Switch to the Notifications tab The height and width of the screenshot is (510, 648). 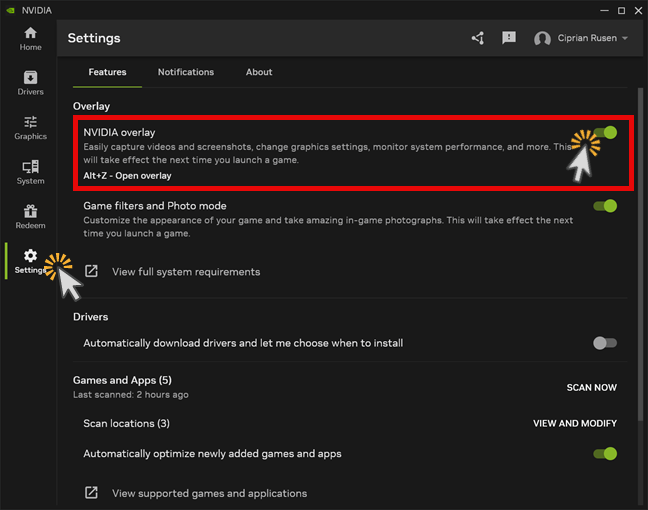[186, 72]
